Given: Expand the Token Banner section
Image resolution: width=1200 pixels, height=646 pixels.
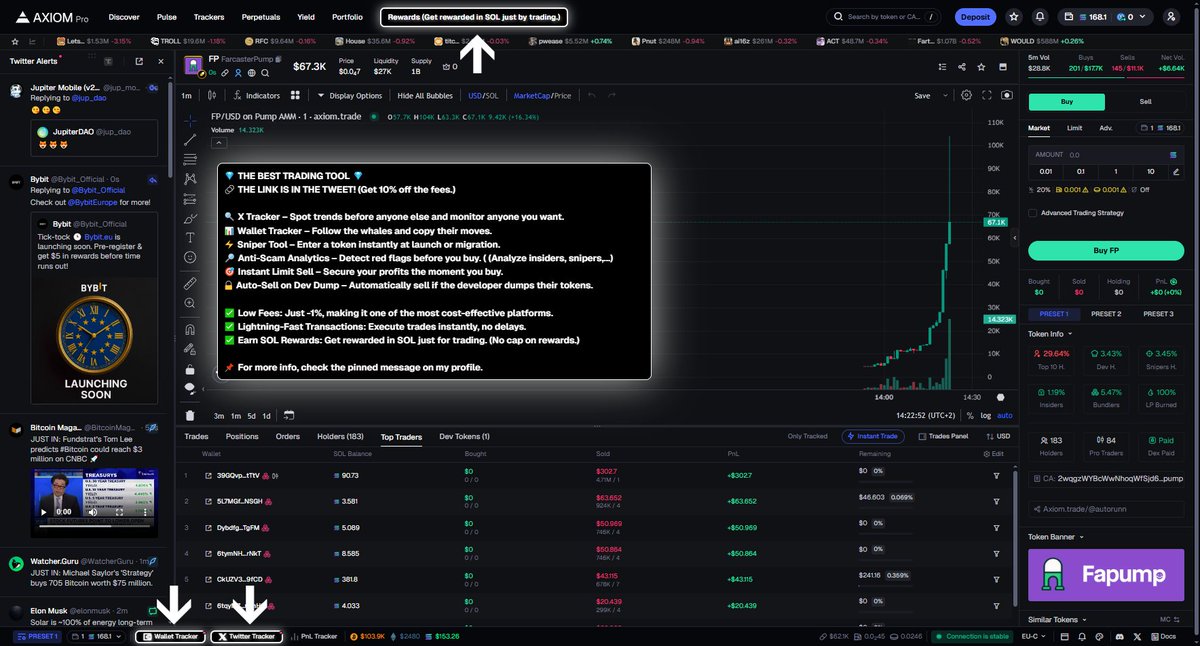Looking at the screenshot, I should [x=1057, y=537].
